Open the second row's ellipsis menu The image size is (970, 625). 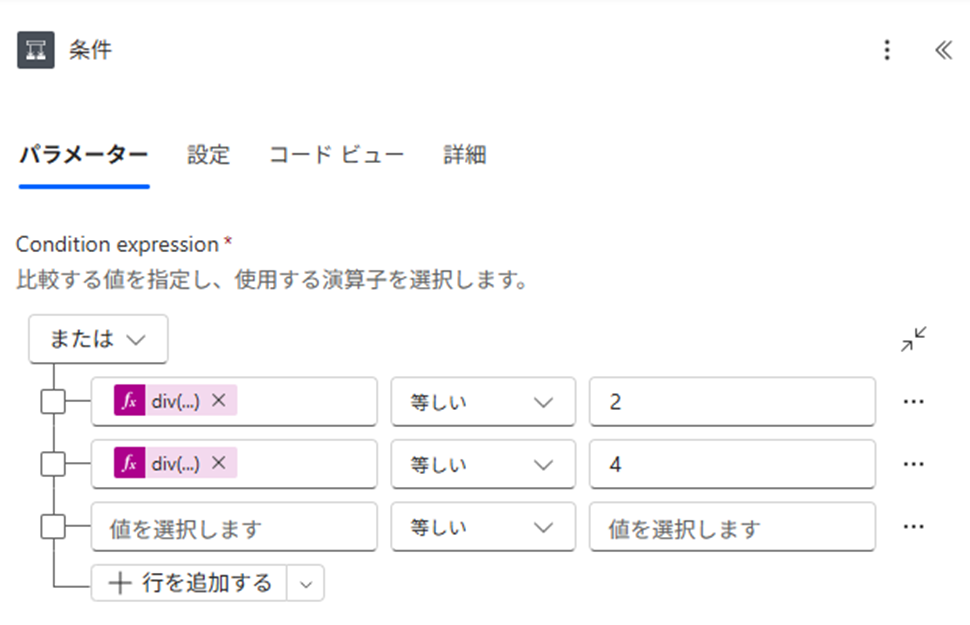(x=913, y=464)
